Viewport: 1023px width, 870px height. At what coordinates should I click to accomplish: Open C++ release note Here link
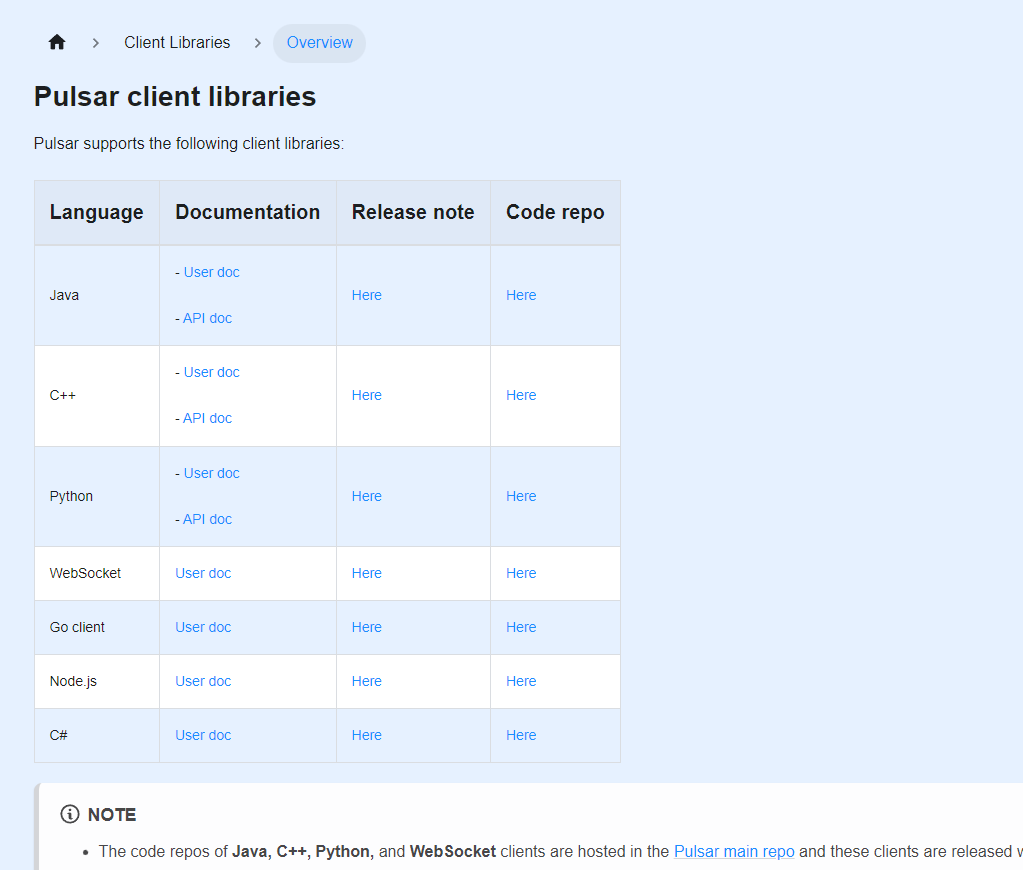(x=367, y=395)
